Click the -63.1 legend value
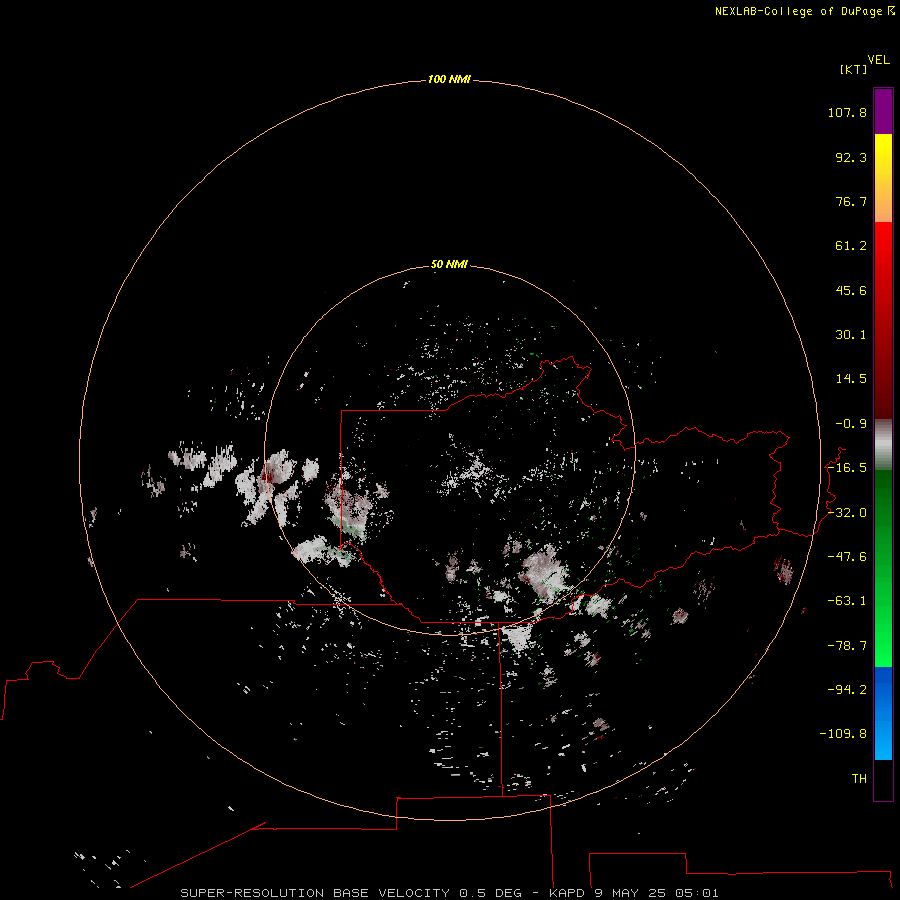Screen dimensions: 900x900 [x=847, y=601]
